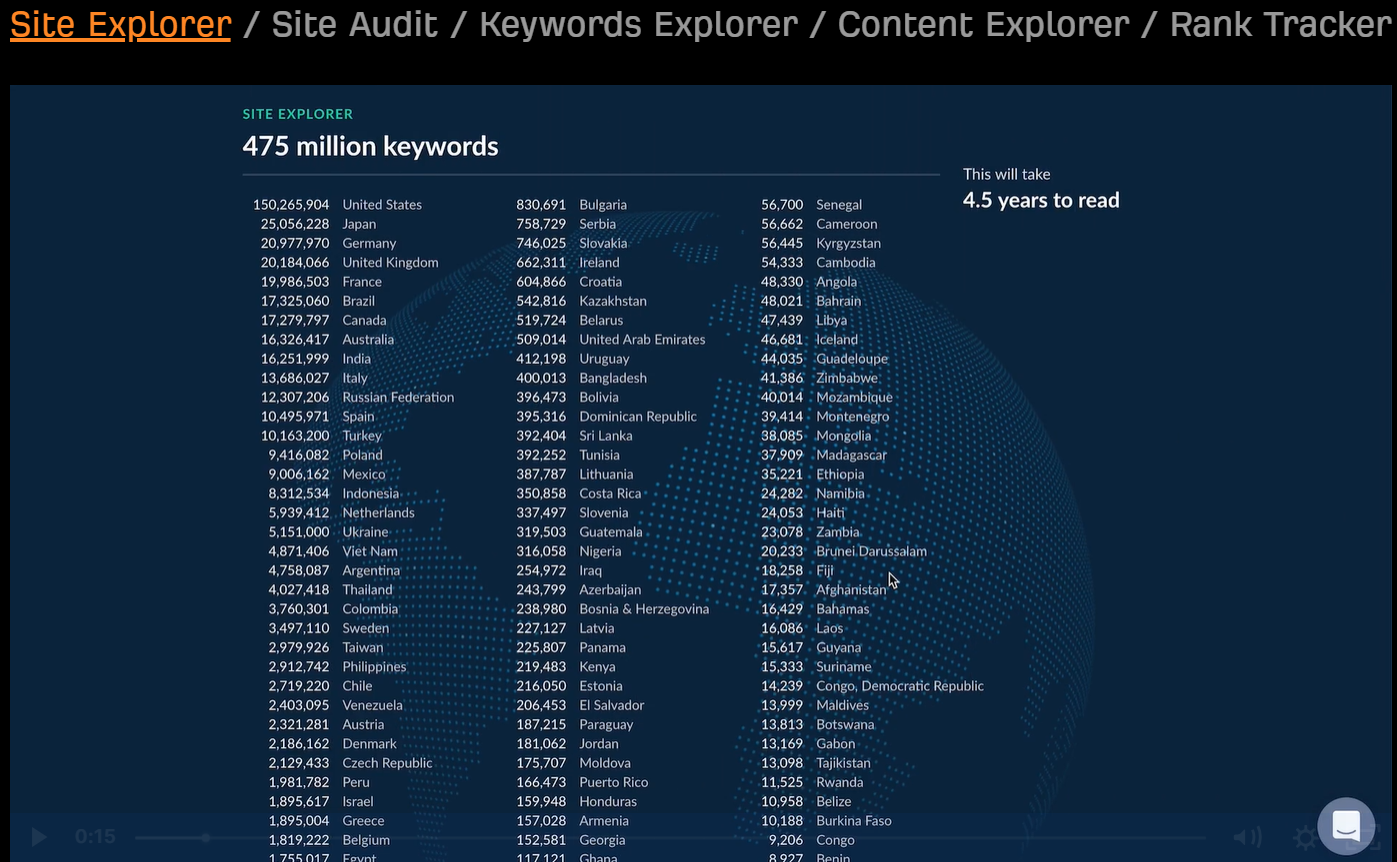Switch to the Content Explorer tab
1397x862 pixels.
click(984, 24)
